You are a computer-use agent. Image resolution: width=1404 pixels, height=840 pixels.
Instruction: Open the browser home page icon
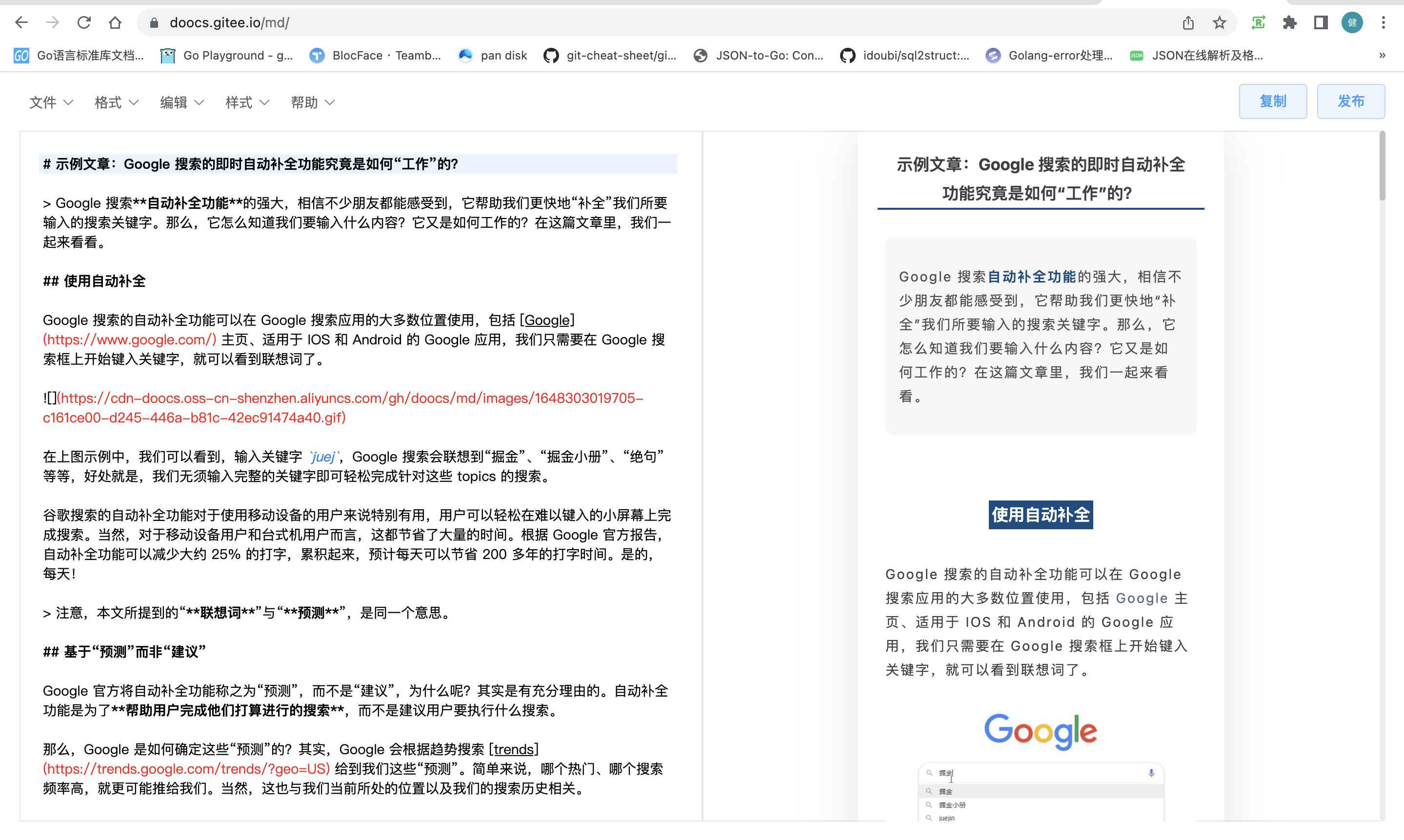pyautogui.click(x=116, y=22)
